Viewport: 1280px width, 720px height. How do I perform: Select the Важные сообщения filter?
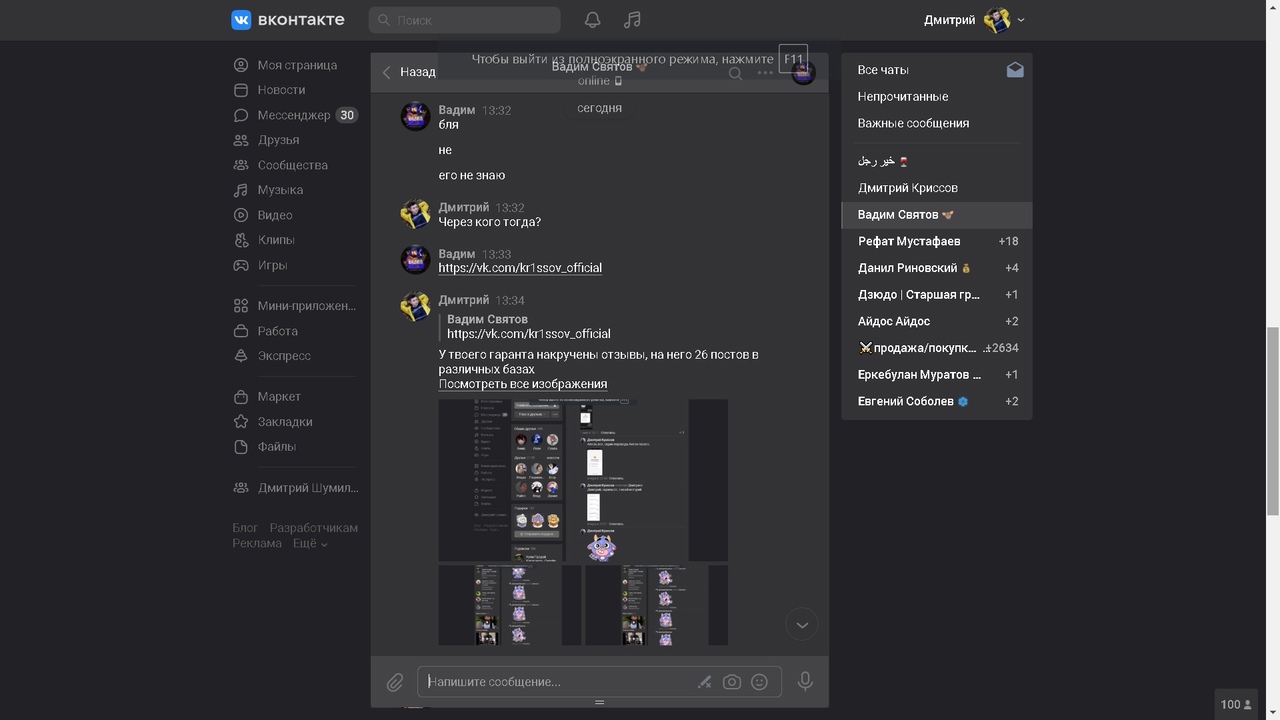point(913,123)
